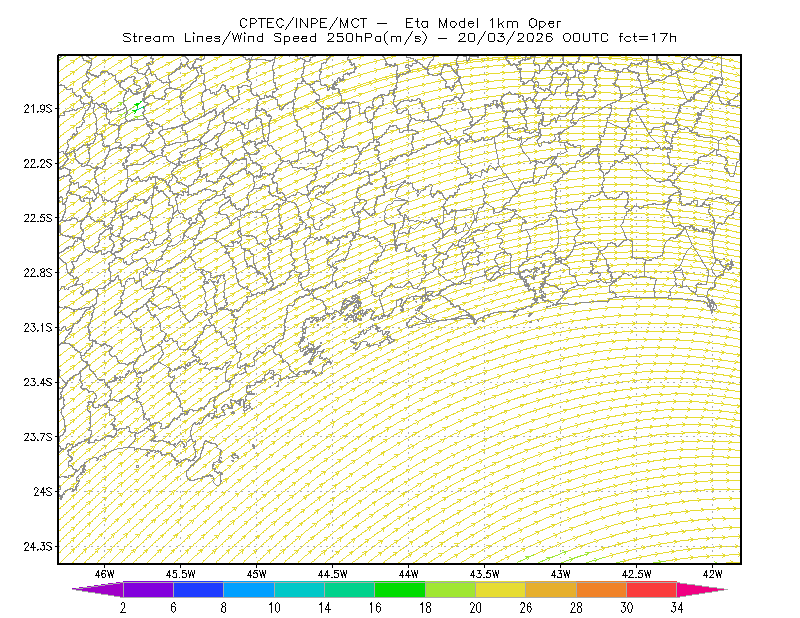
Task: Click the teal green 14–16 legend color
Action: click(349, 589)
